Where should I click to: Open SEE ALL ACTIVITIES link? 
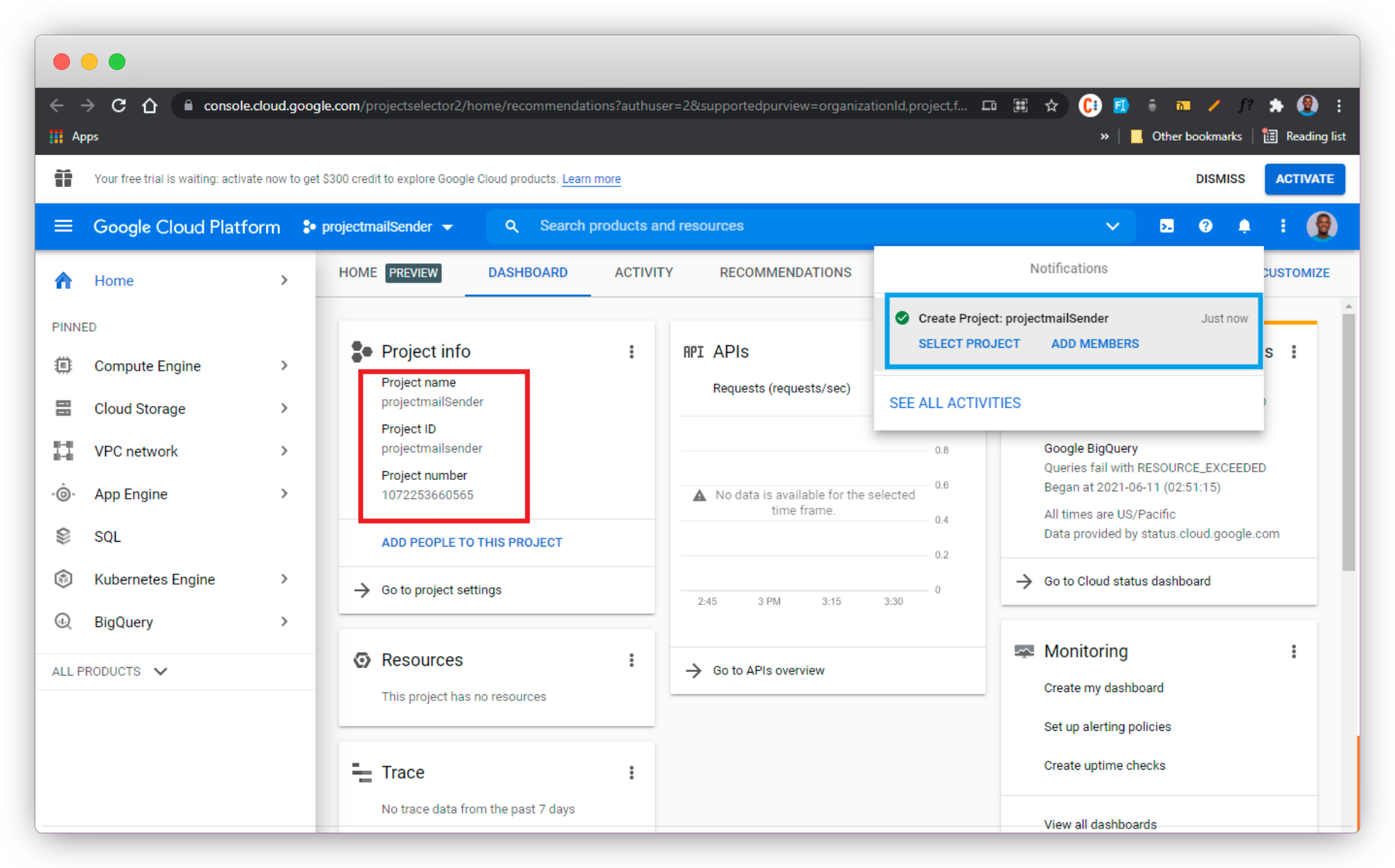tap(954, 403)
